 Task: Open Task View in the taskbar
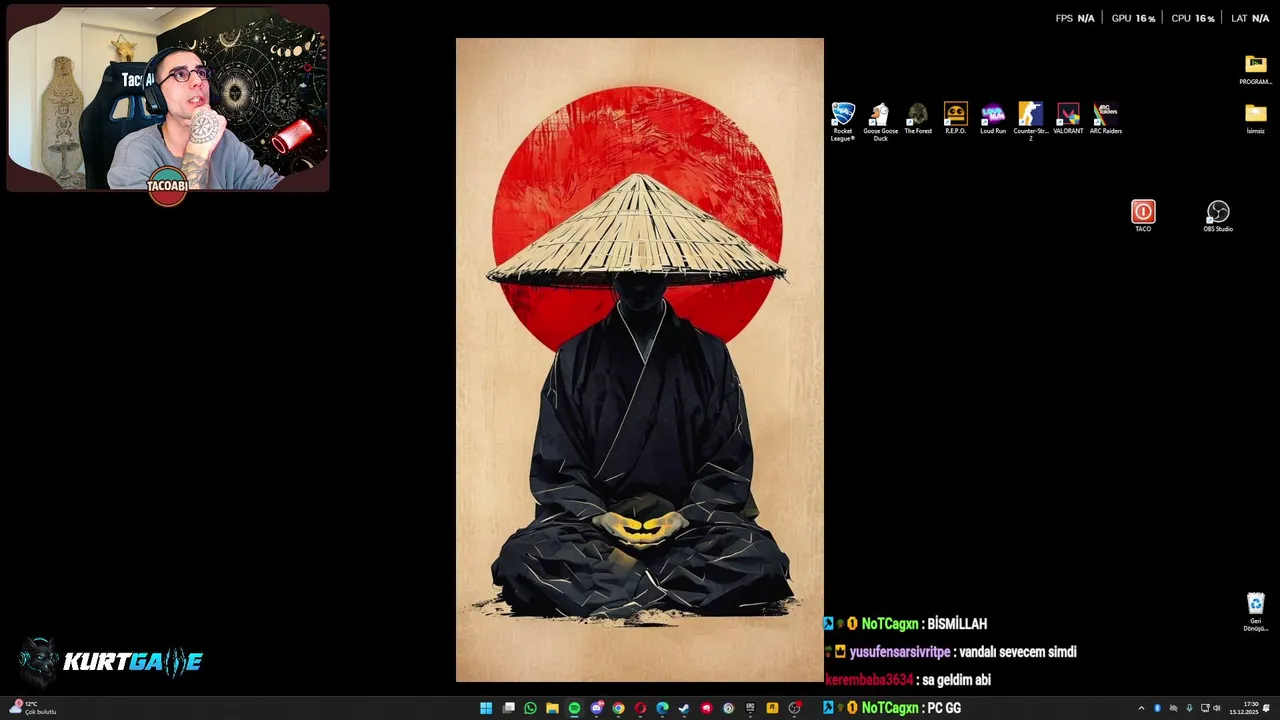(508, 708)
